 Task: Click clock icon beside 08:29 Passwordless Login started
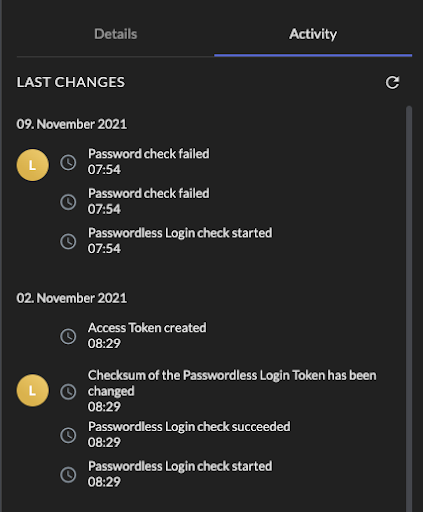(x=68, y=475)
